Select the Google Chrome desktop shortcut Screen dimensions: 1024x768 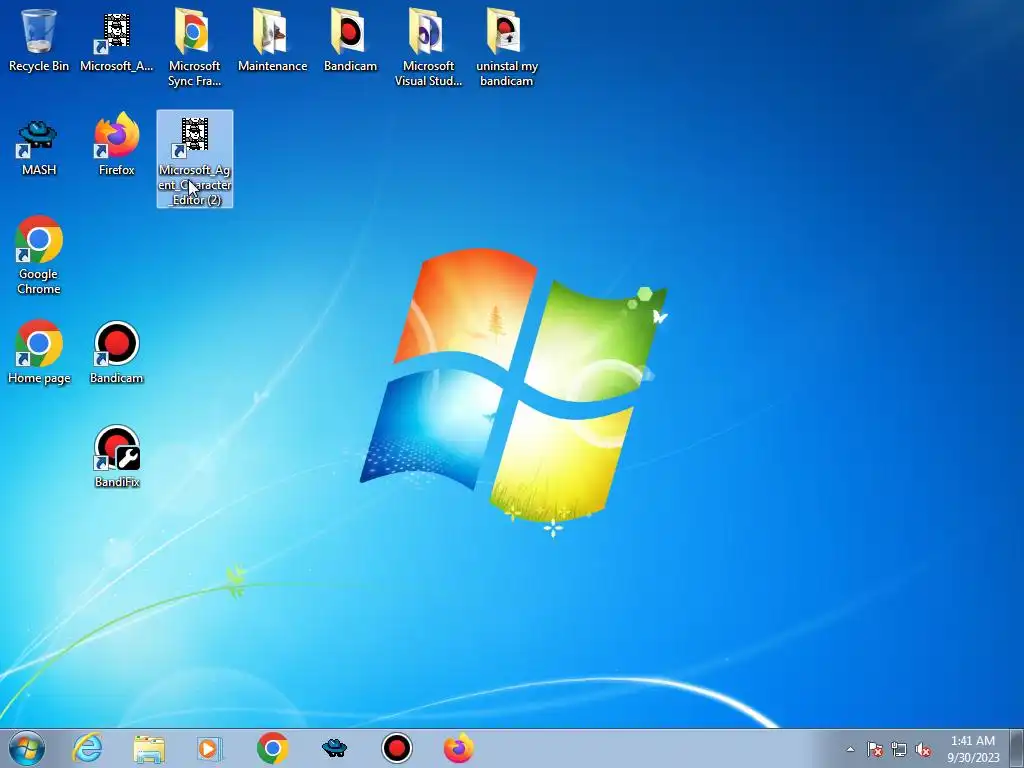coord(39,255)
